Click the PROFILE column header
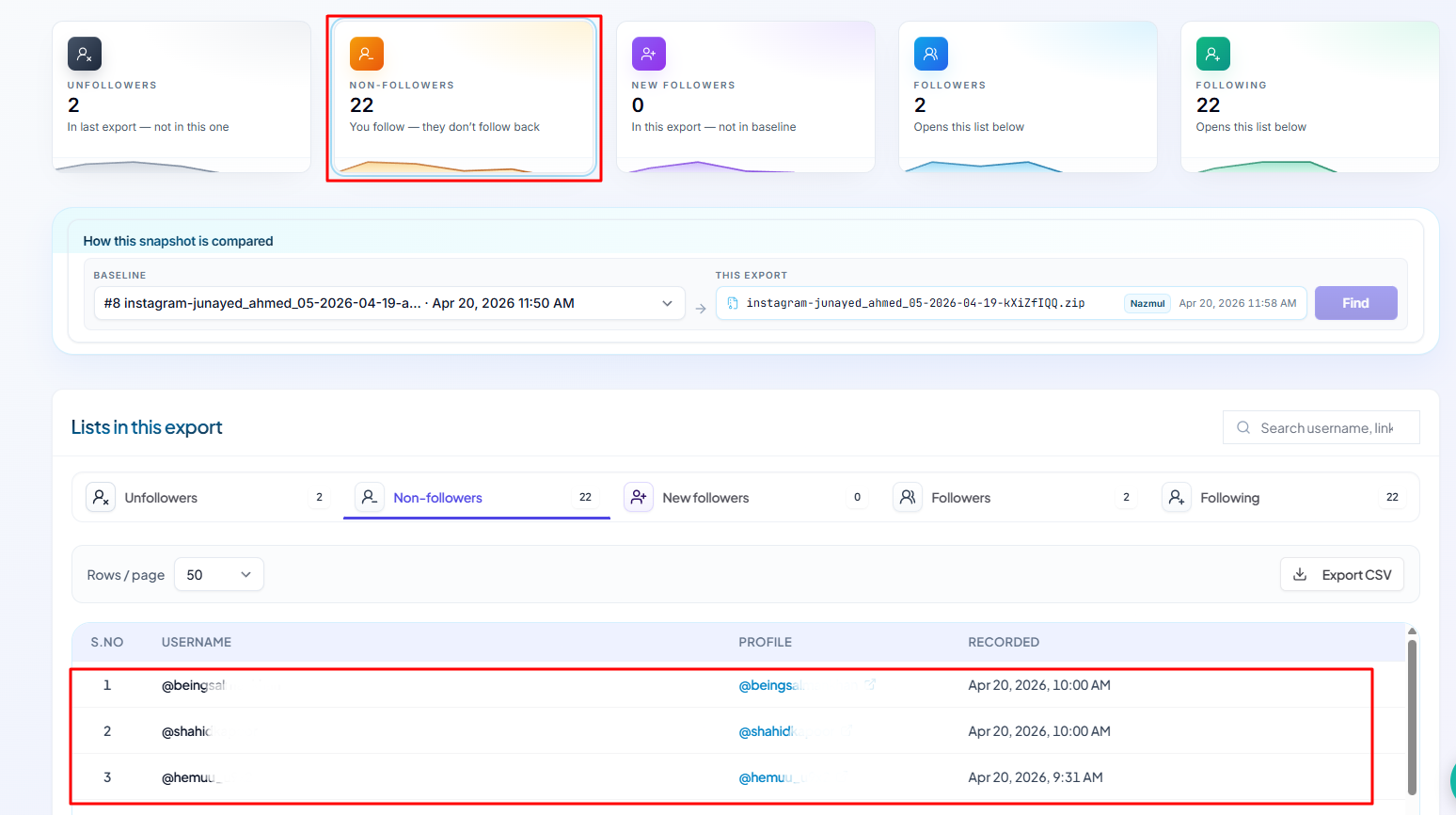1456x815 pixels. point(766,642)
